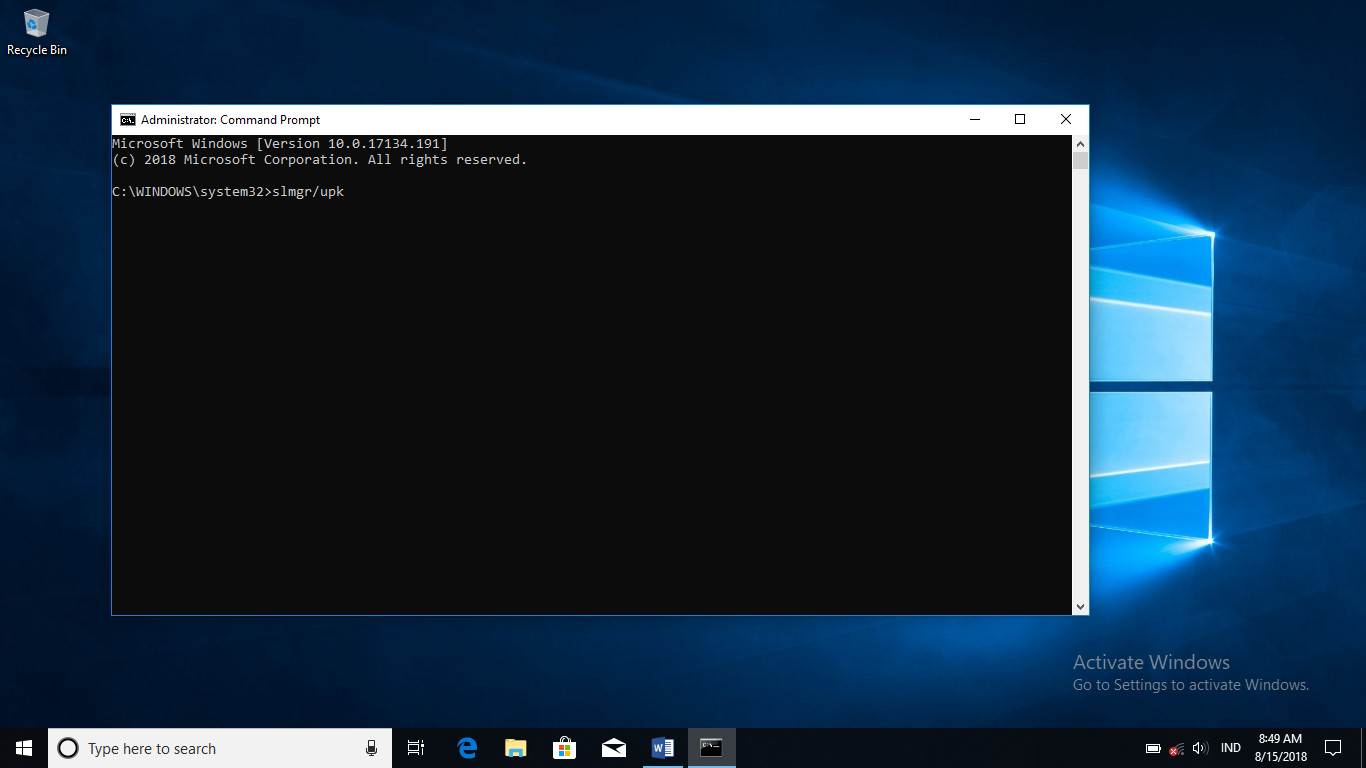Open the Action Center notifications icon

(x=1333, y=748)
